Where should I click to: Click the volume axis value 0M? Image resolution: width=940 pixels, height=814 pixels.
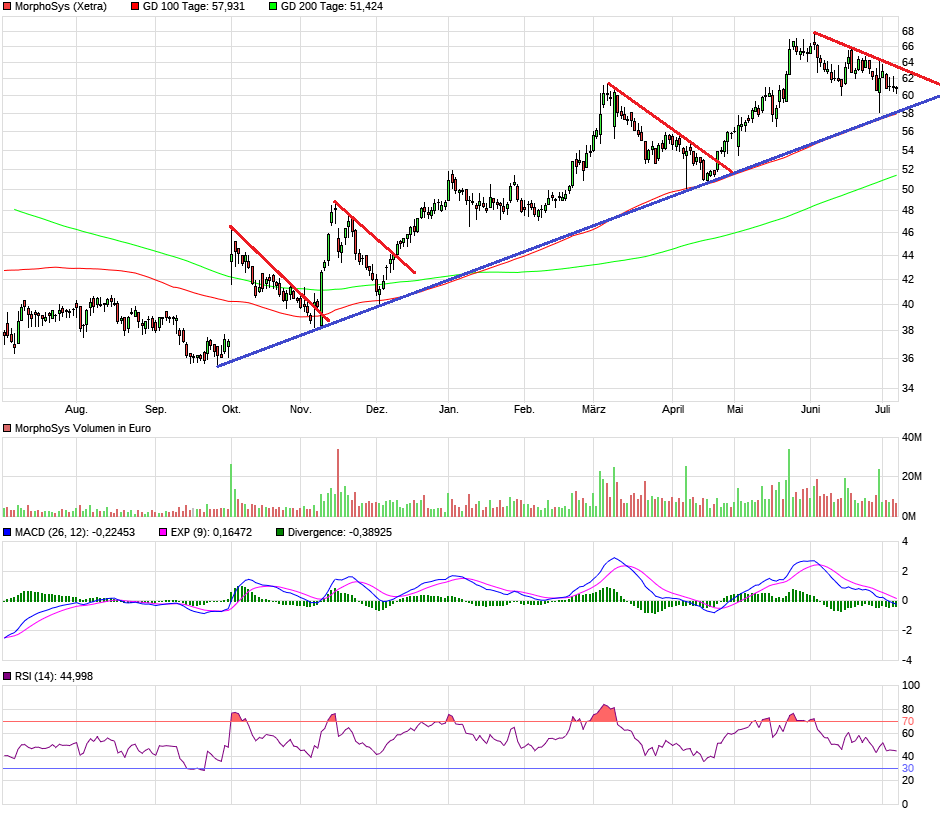tap(909, 516)
